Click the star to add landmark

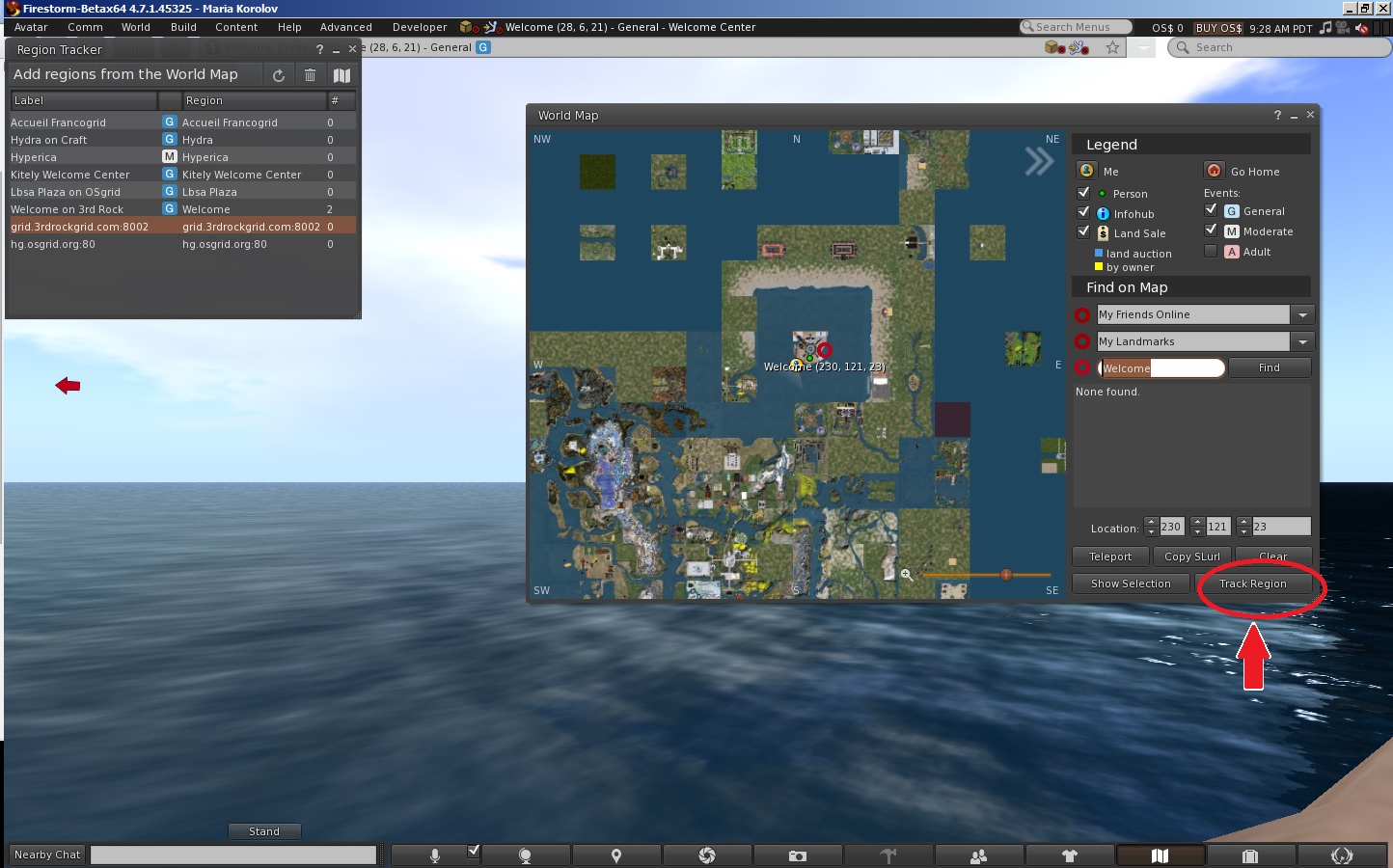coord(1112,47)
